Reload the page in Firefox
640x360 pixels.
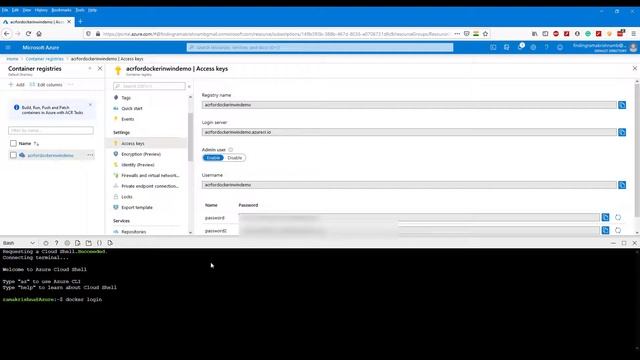pyautogui.click(x=28, y=34)
